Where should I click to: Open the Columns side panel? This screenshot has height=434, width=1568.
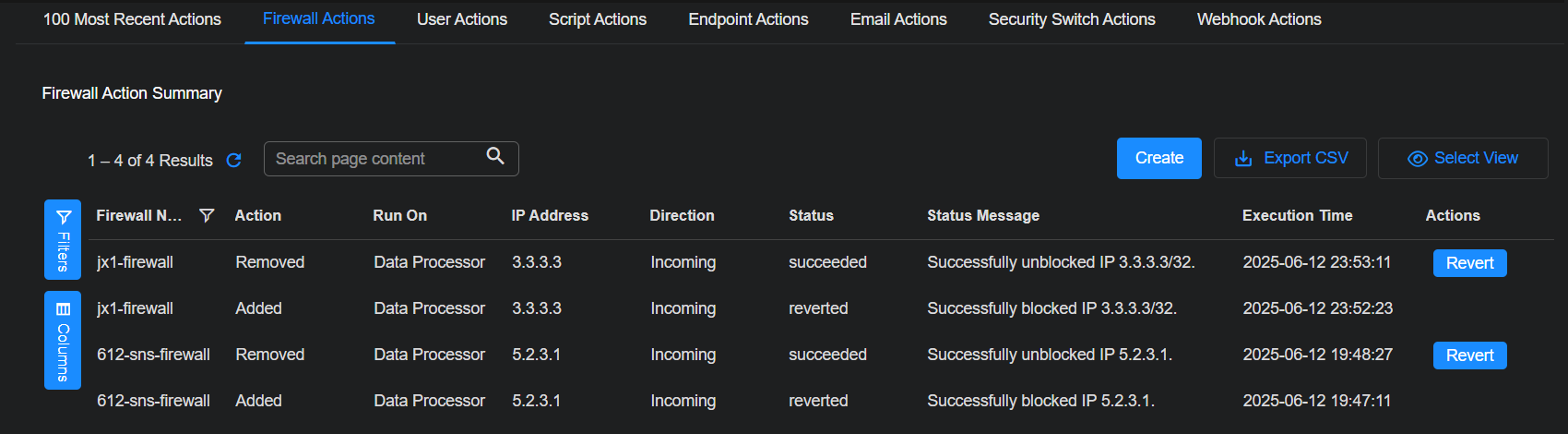pos(63,340)
